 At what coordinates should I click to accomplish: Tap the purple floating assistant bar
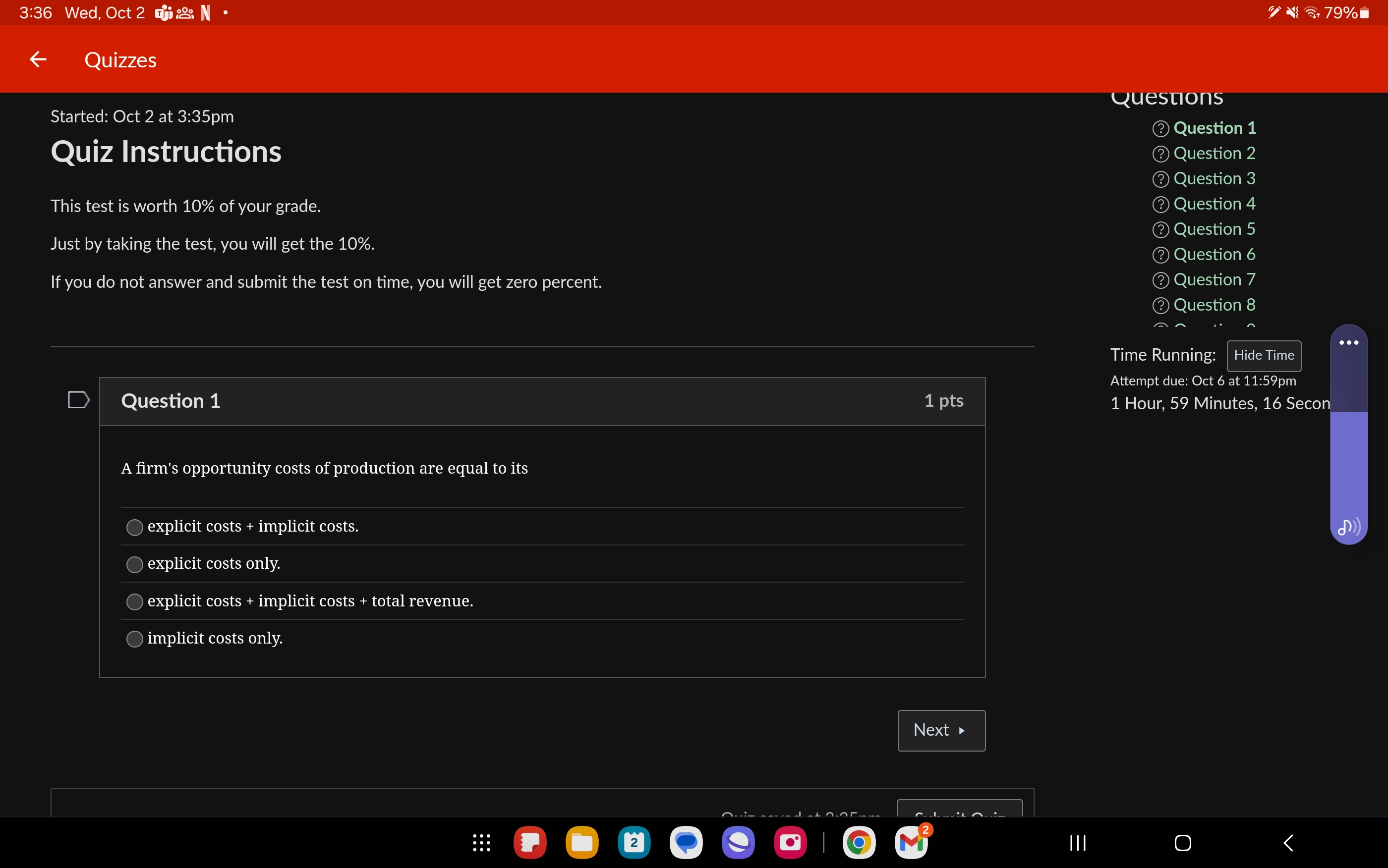click(x=1348, y=434)
